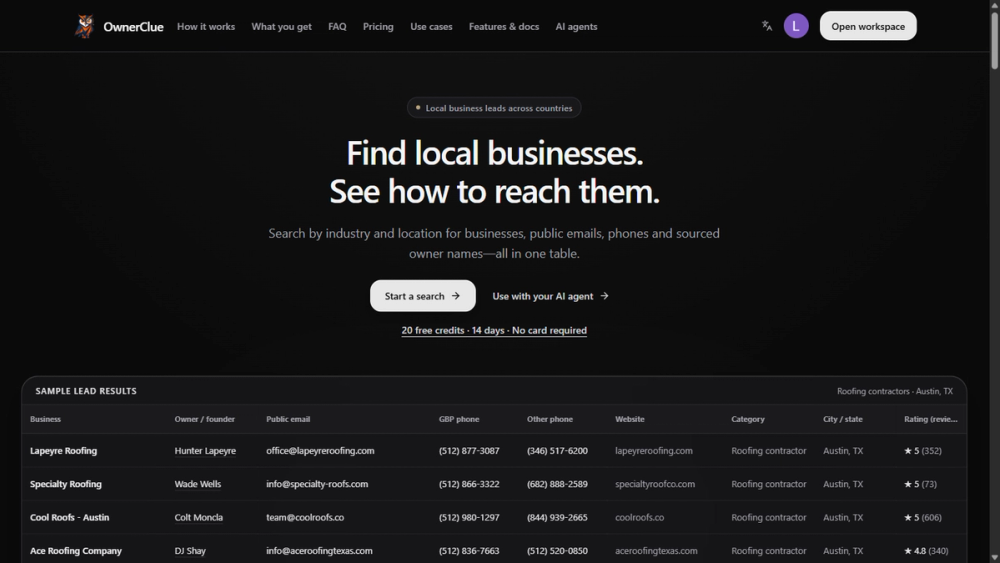Follow Use with your AI agent link
The width and height of the screenshot is (1000, 563).
click(x=550, y=296)
